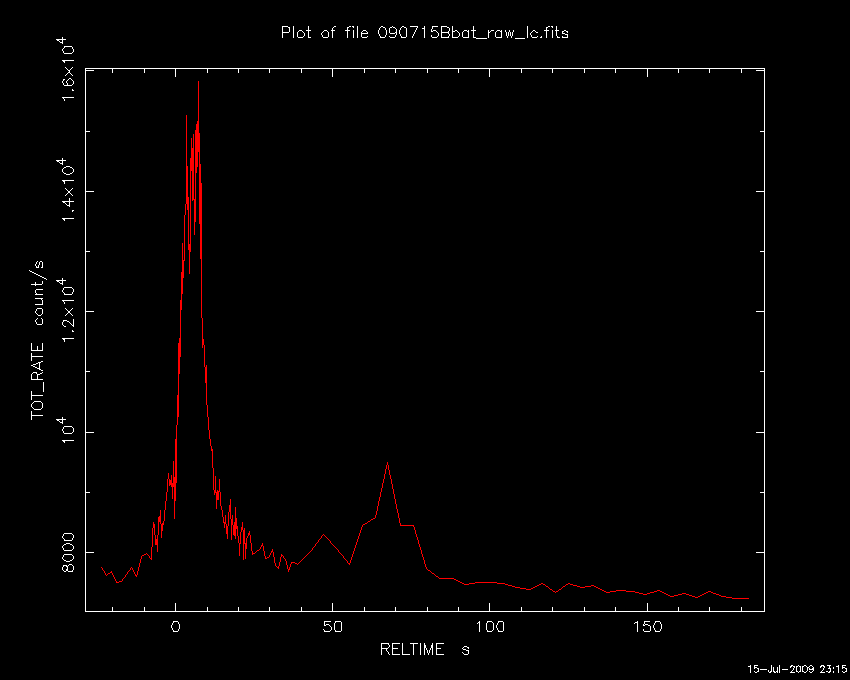The image size is (850, 680).
Task: Click x-axis tick label 150
Action: [647, 627]
